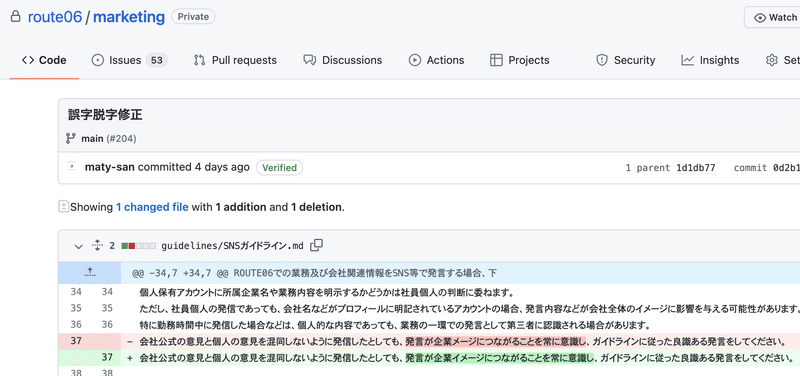
Task: Click the Verified badge
Action: point(279,167)
